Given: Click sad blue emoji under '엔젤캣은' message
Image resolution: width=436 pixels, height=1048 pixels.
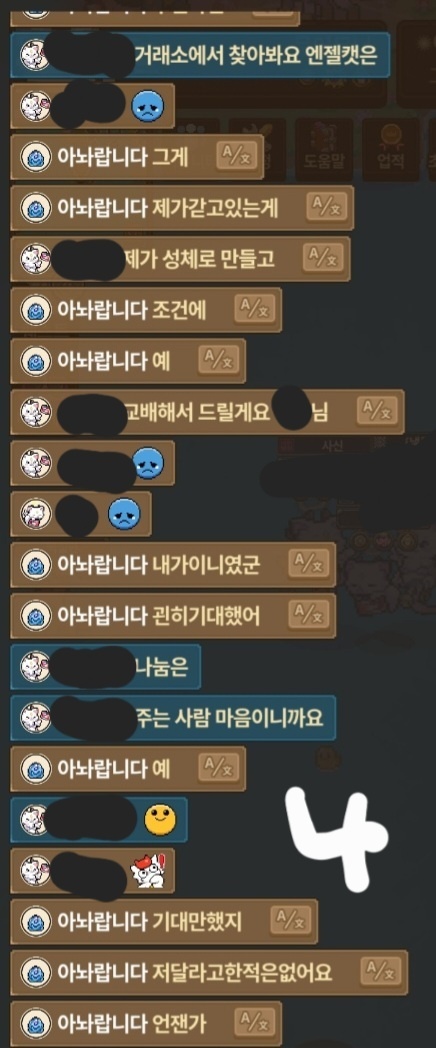Looking at the screenshot, I should [x=144, y=106].
